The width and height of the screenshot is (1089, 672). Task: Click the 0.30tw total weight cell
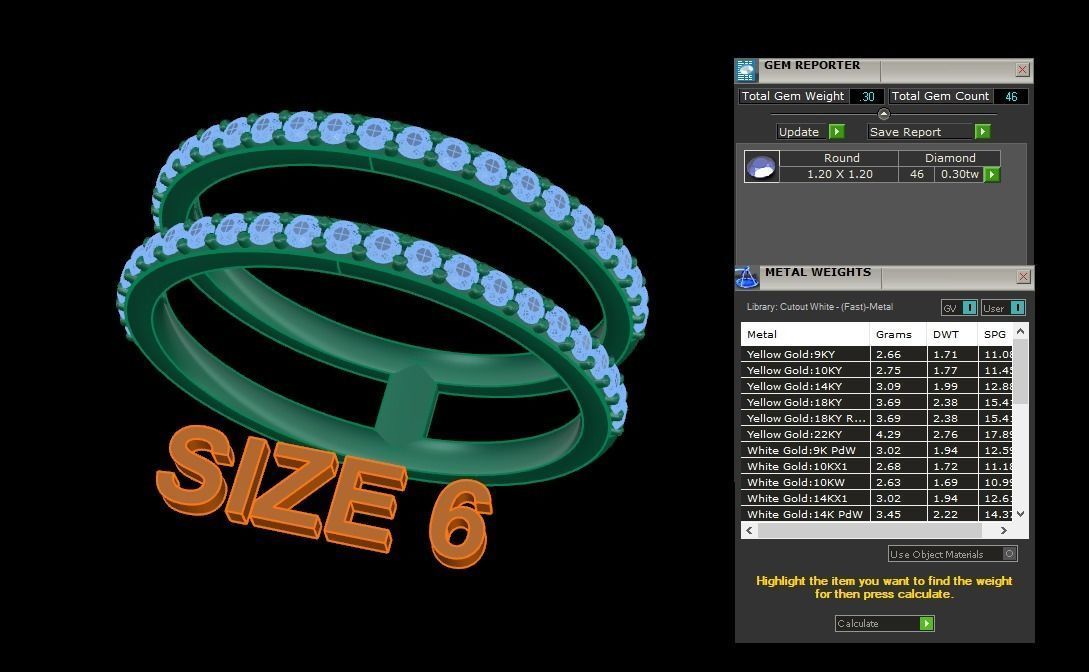[959, 174]
